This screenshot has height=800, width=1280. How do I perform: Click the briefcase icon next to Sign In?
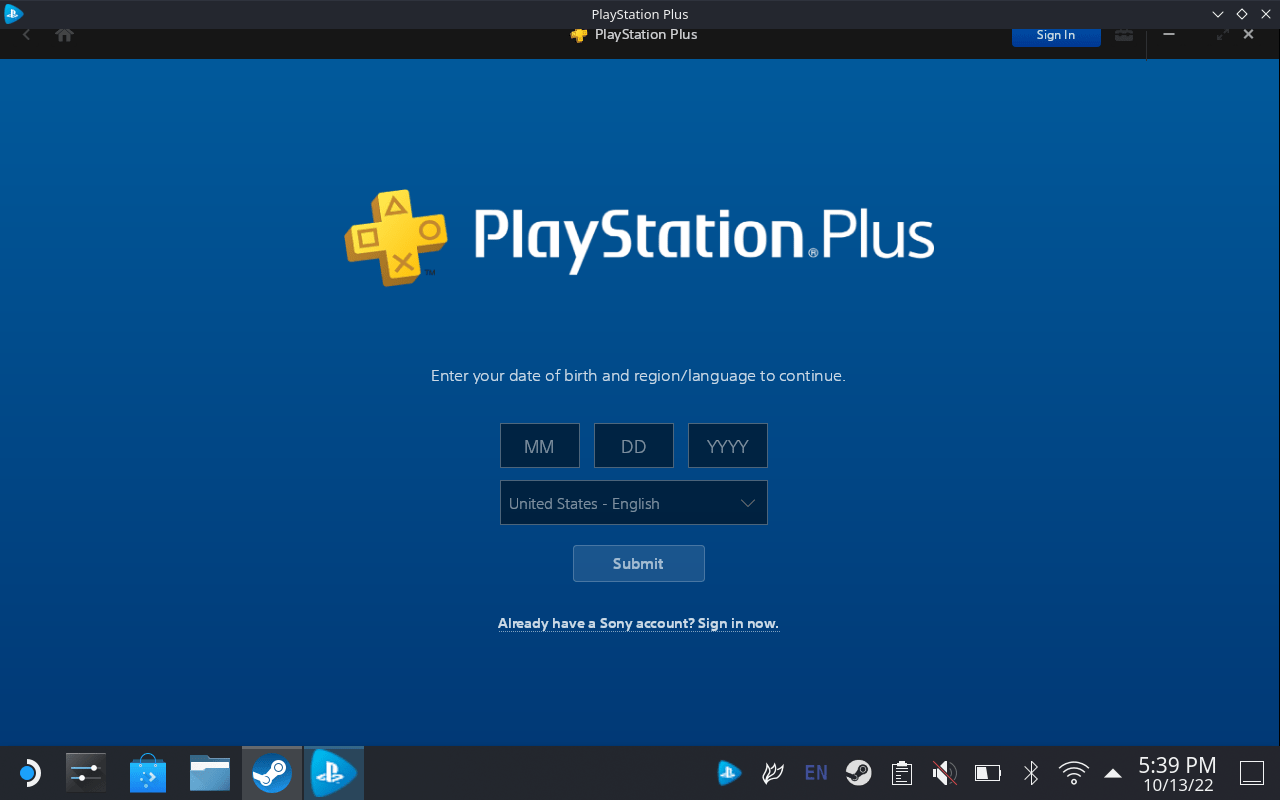pos(1124,35)
